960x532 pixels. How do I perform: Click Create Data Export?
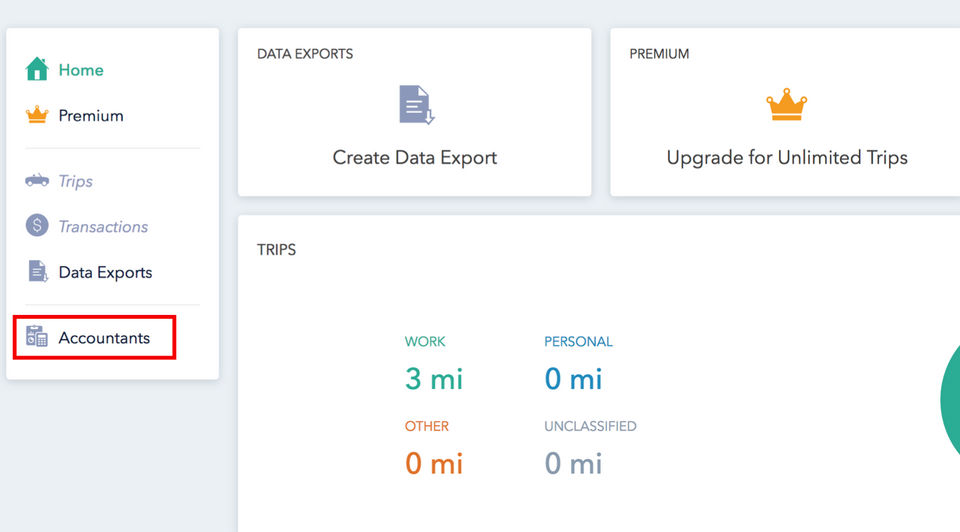point(415,157)
